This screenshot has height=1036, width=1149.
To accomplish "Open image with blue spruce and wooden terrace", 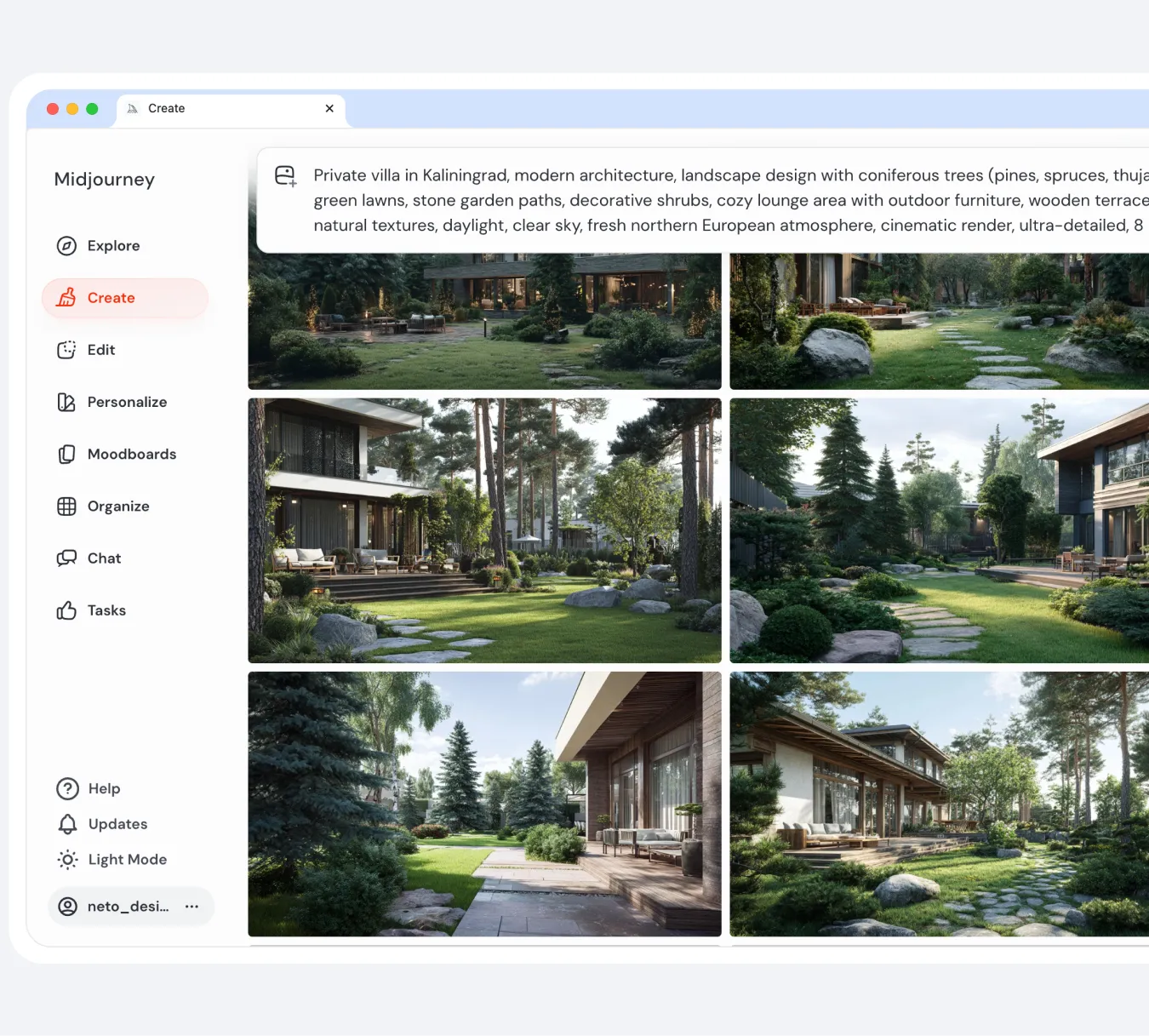I will (484, 804).
